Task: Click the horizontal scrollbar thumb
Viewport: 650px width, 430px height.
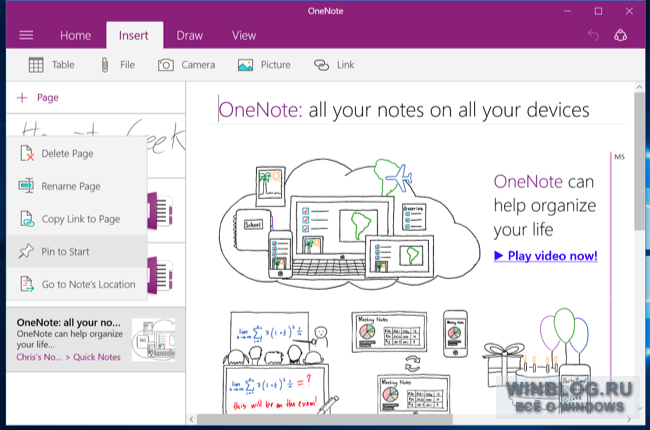Action: click(x=325, y=419)
